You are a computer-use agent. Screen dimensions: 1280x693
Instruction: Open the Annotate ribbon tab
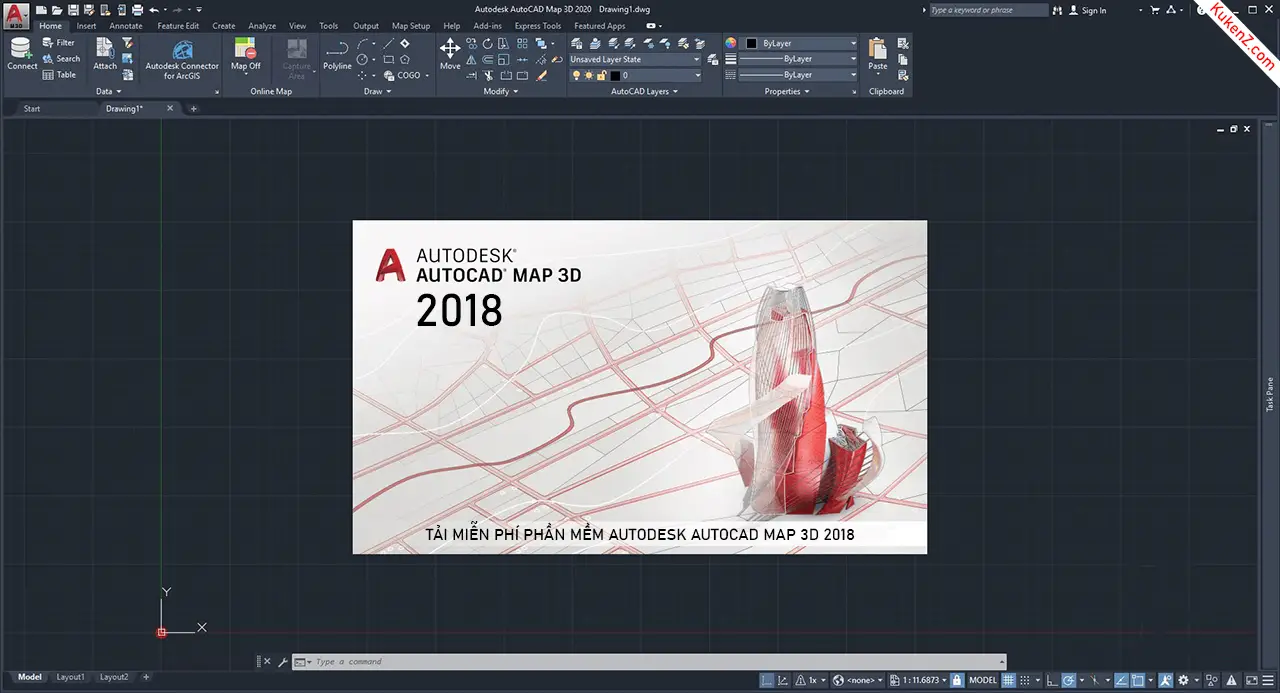tap(126, 26)
